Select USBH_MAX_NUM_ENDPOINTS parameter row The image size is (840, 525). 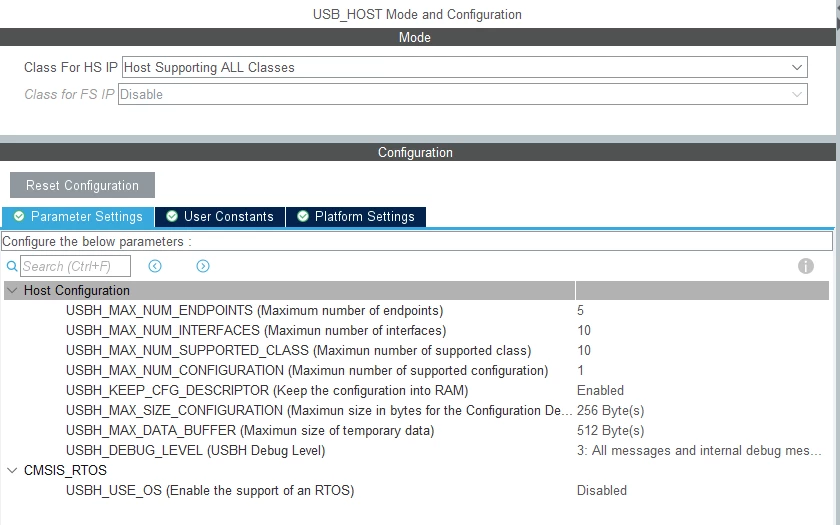[416, 311]
